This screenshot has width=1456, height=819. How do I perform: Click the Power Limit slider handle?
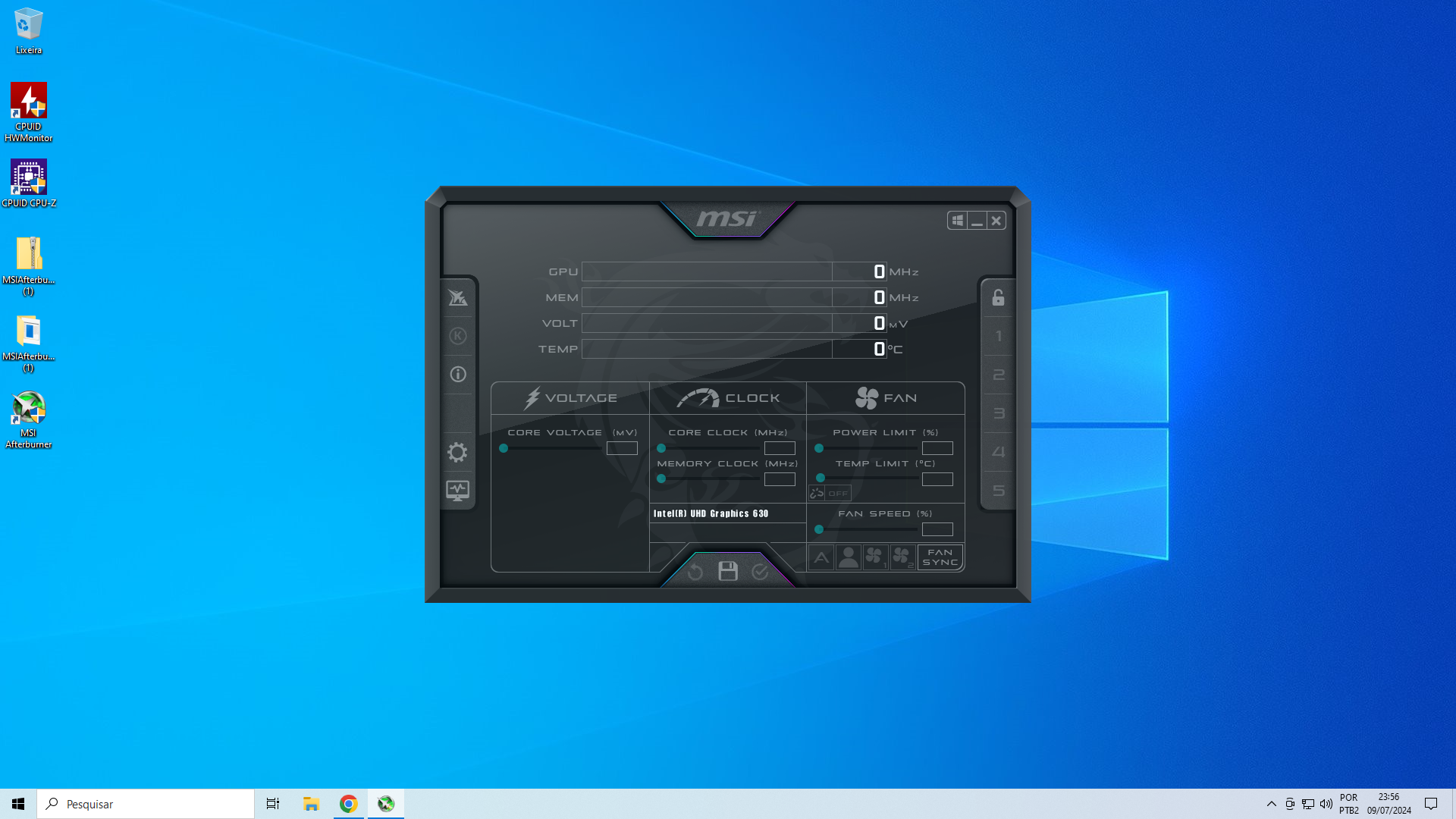819,448
